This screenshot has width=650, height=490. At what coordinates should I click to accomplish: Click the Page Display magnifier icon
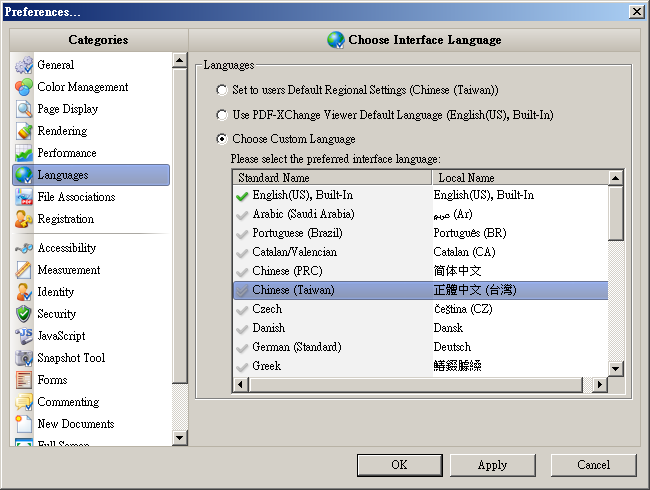24,109
